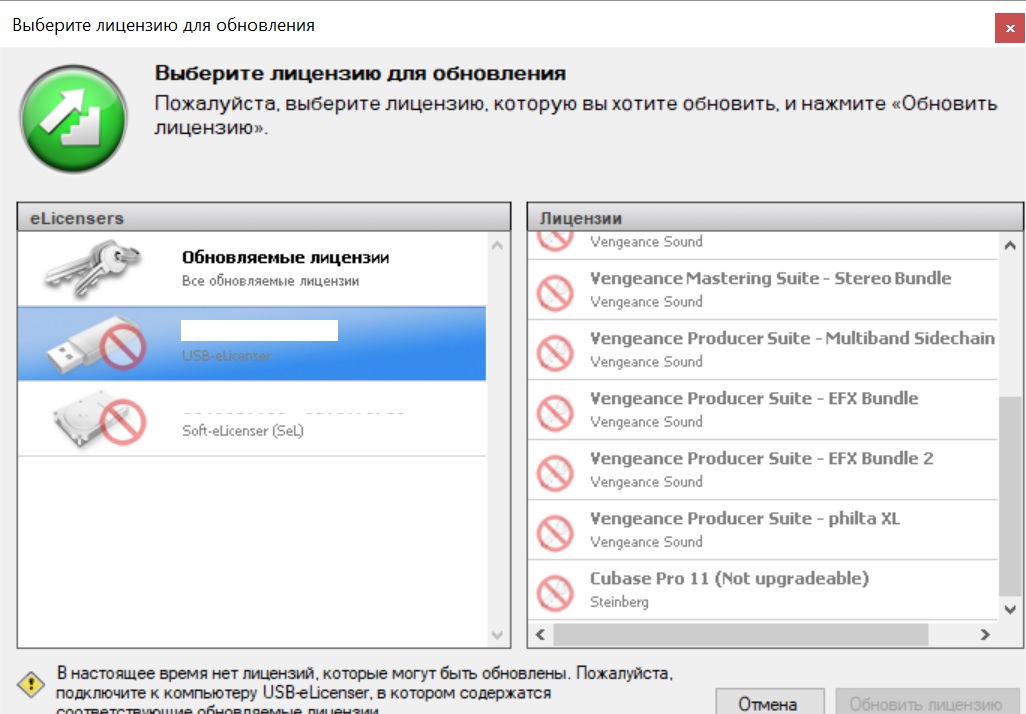Screen dimensions: 1026x714
Task: Click the USB stick icon for USB-eLicenser
Action: point(96,346)
